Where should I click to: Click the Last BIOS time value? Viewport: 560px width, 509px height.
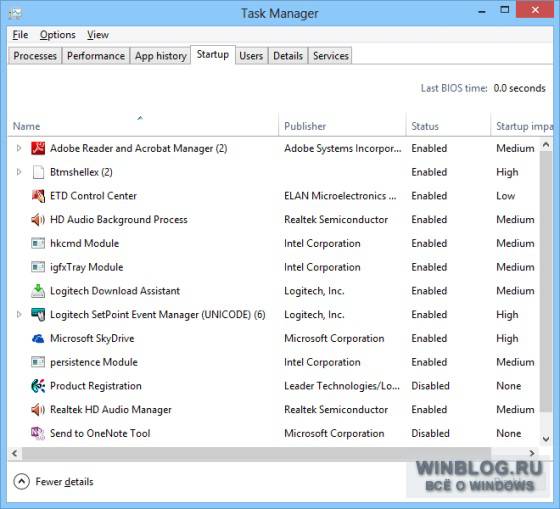tap(520, 88)
